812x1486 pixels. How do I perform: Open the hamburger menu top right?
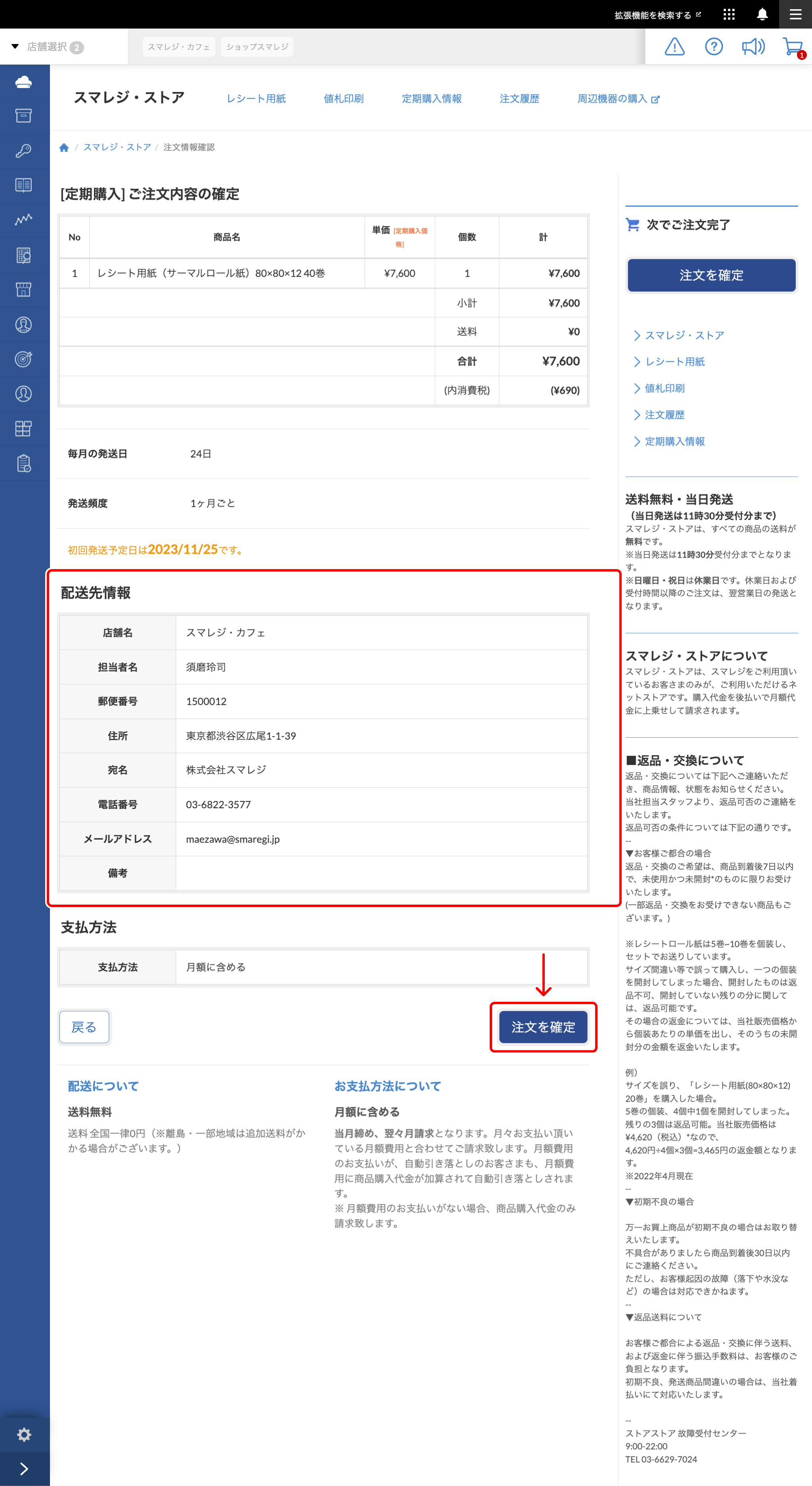796,14
